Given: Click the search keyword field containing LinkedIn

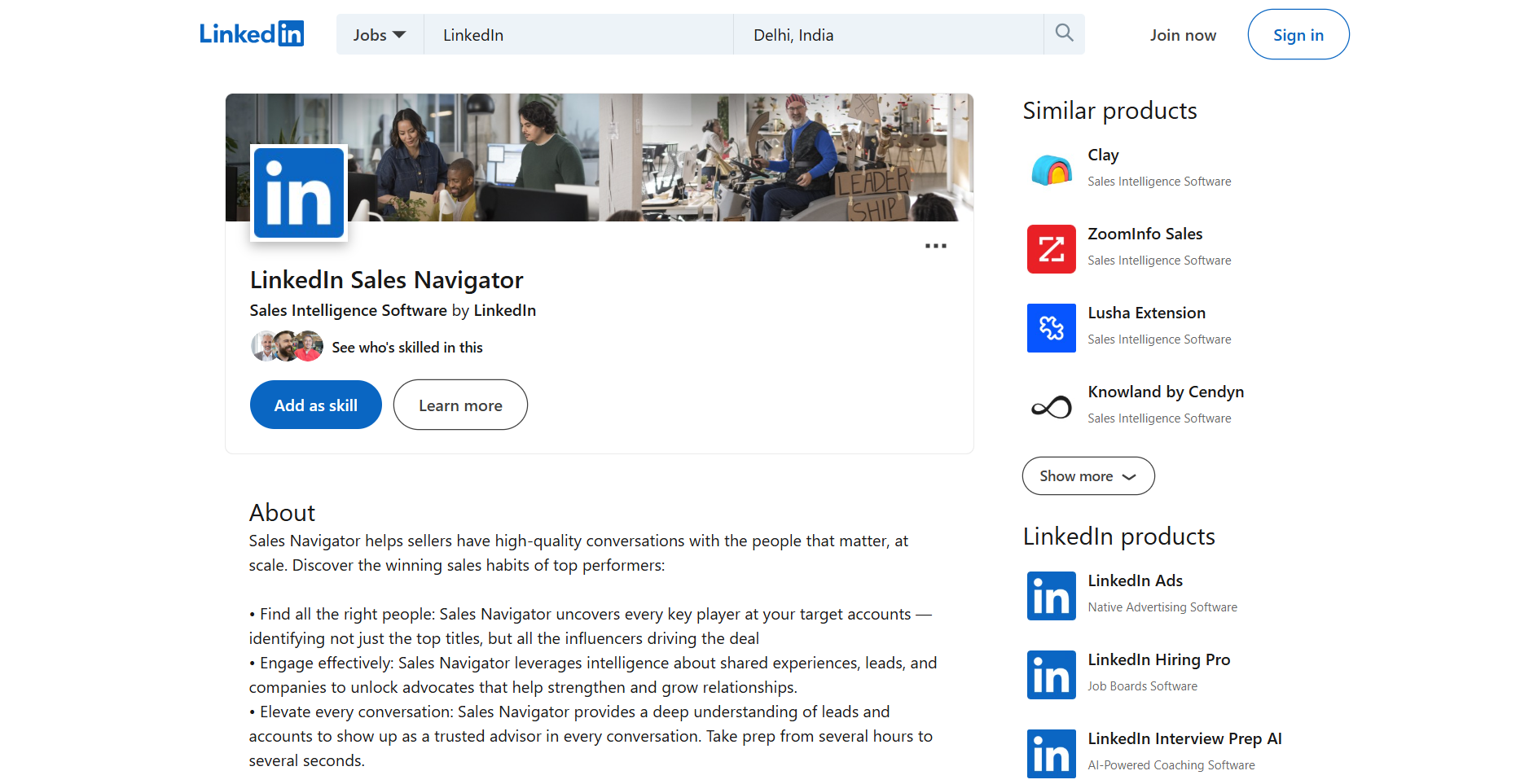Looking at the screenshot, I should point(578,34).
